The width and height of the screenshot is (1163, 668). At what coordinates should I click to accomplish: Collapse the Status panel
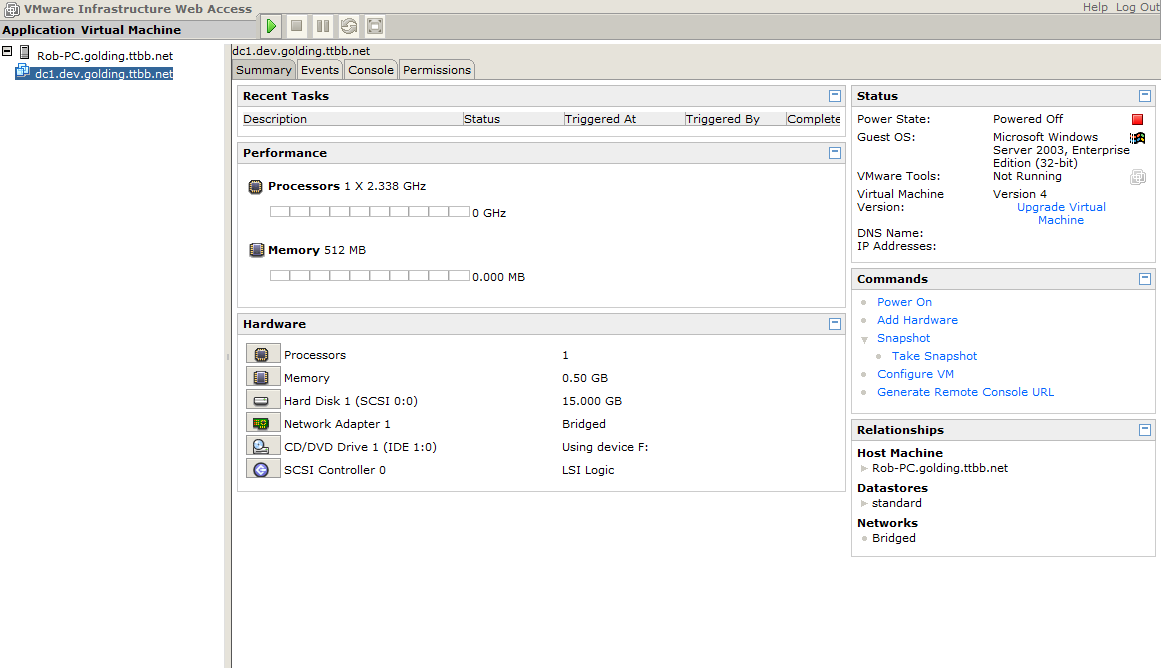point(1144,96)
